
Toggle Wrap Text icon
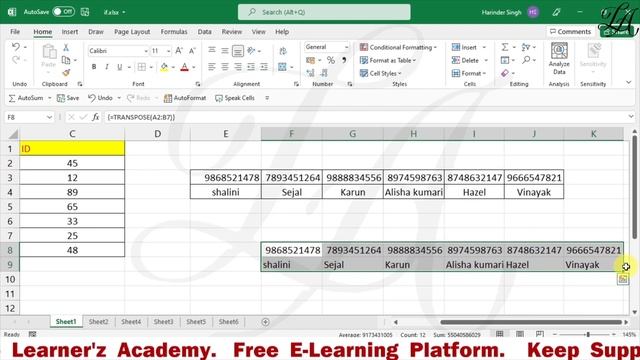[282, 51]
